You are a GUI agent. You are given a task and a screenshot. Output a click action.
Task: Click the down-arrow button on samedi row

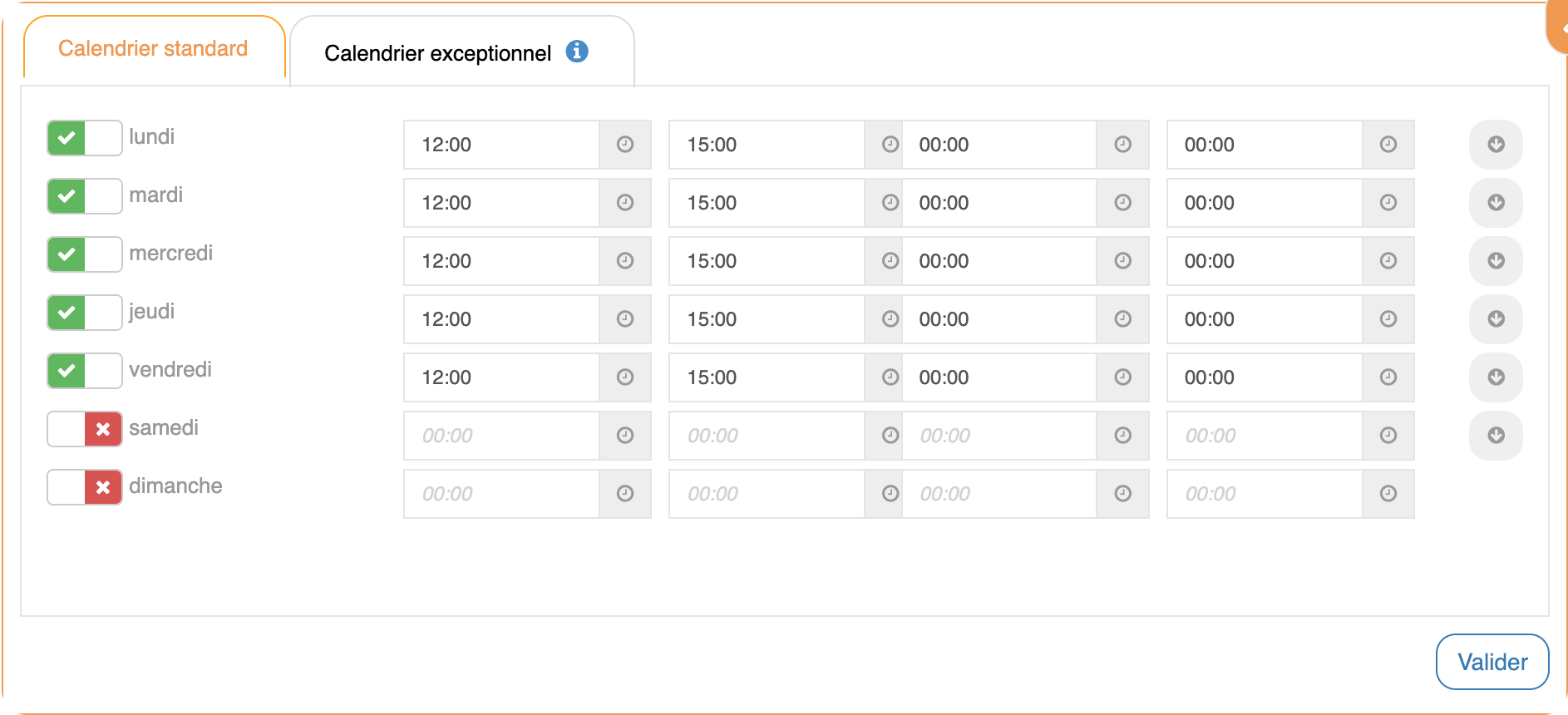point(1496,436)
